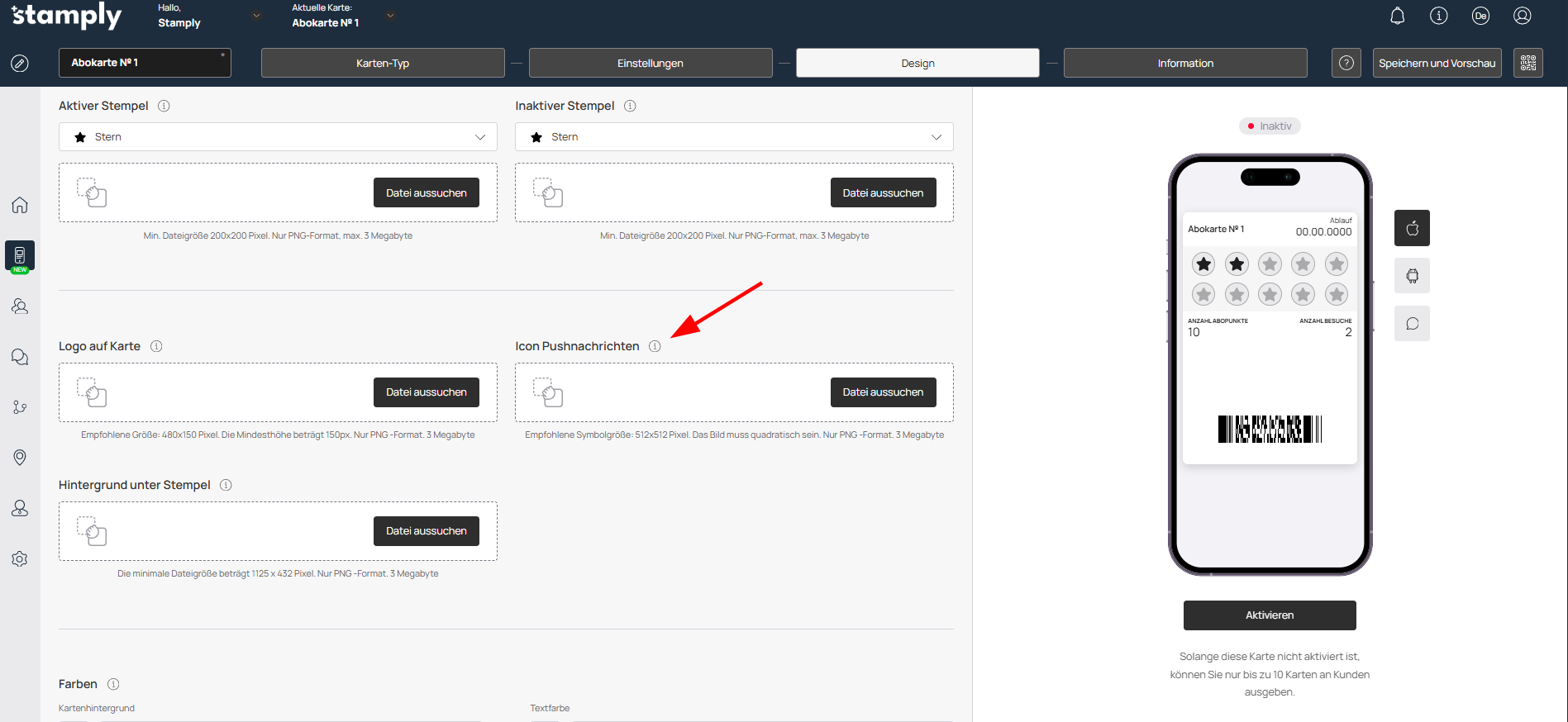Expand the Inaktiver Stempel dropdown

tap(734, 137)
